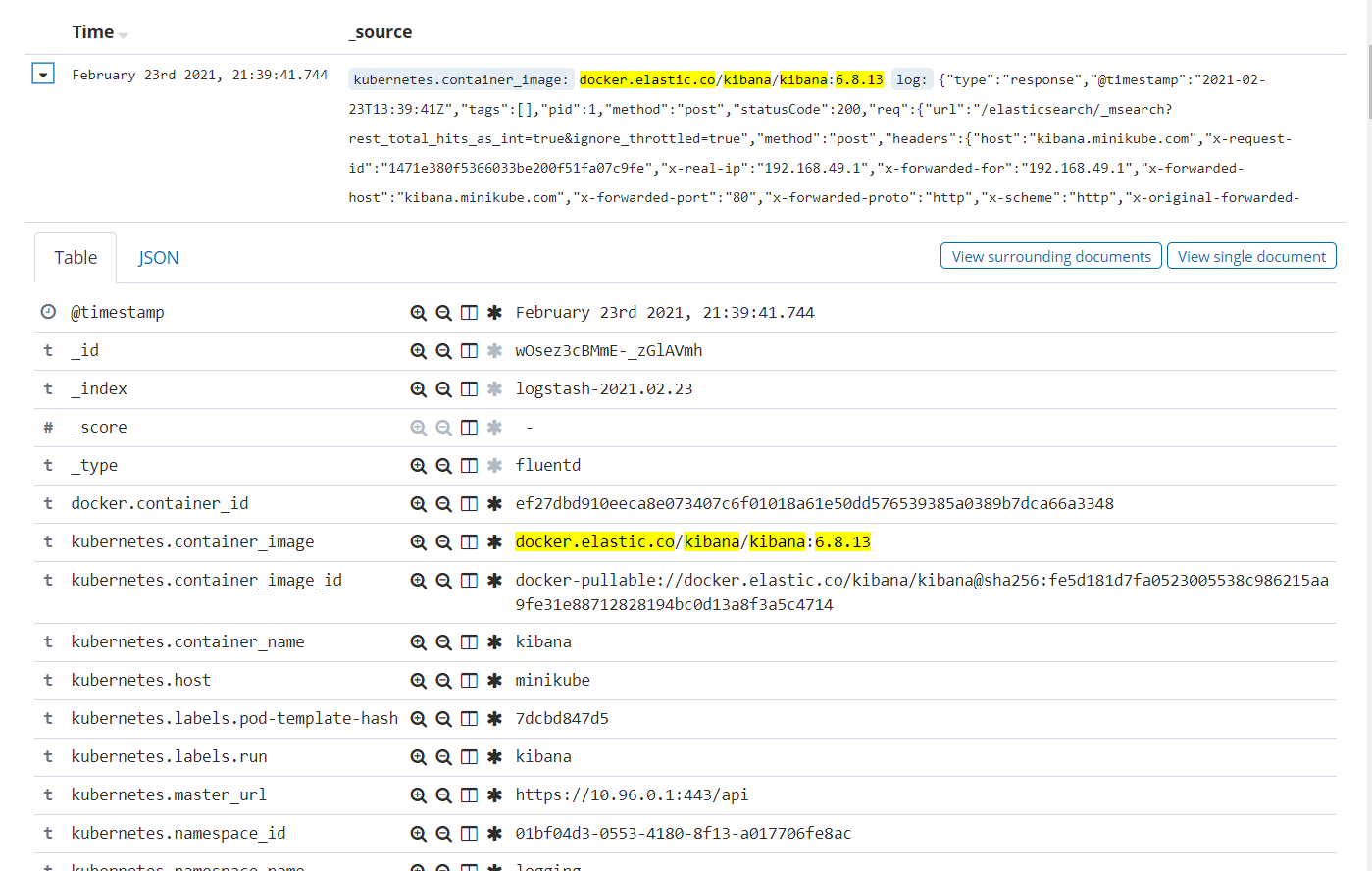Filter for value on kubernetes.container_image_id row

click(419, 581)
